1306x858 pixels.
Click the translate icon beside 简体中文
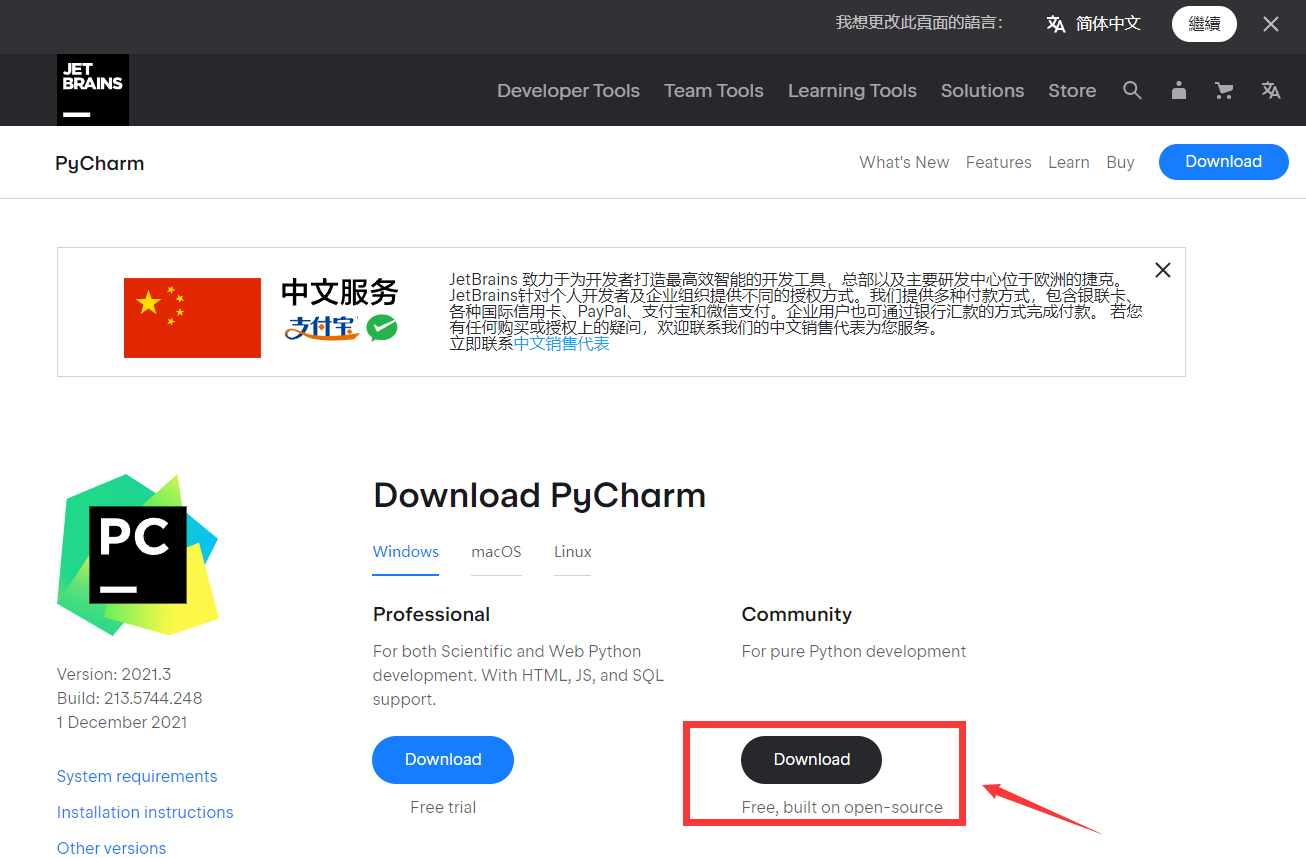coord(1056,24)
